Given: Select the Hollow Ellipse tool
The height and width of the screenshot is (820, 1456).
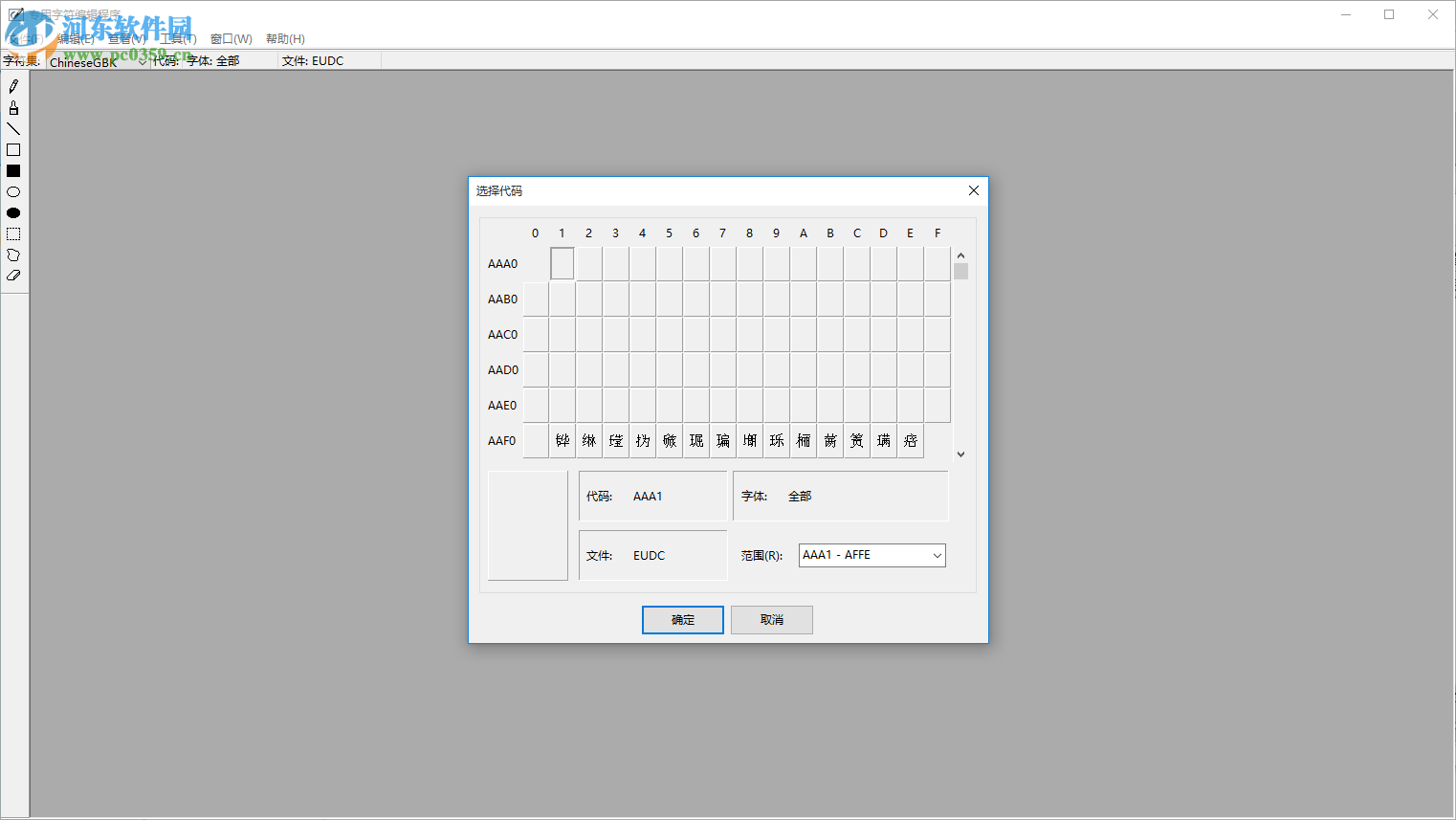Looking at the screenshot, I should (13, 192).
